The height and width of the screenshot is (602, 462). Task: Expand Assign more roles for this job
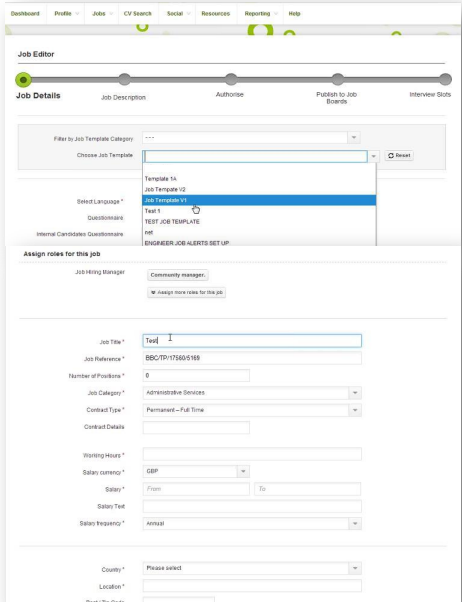tap(186, 292)
